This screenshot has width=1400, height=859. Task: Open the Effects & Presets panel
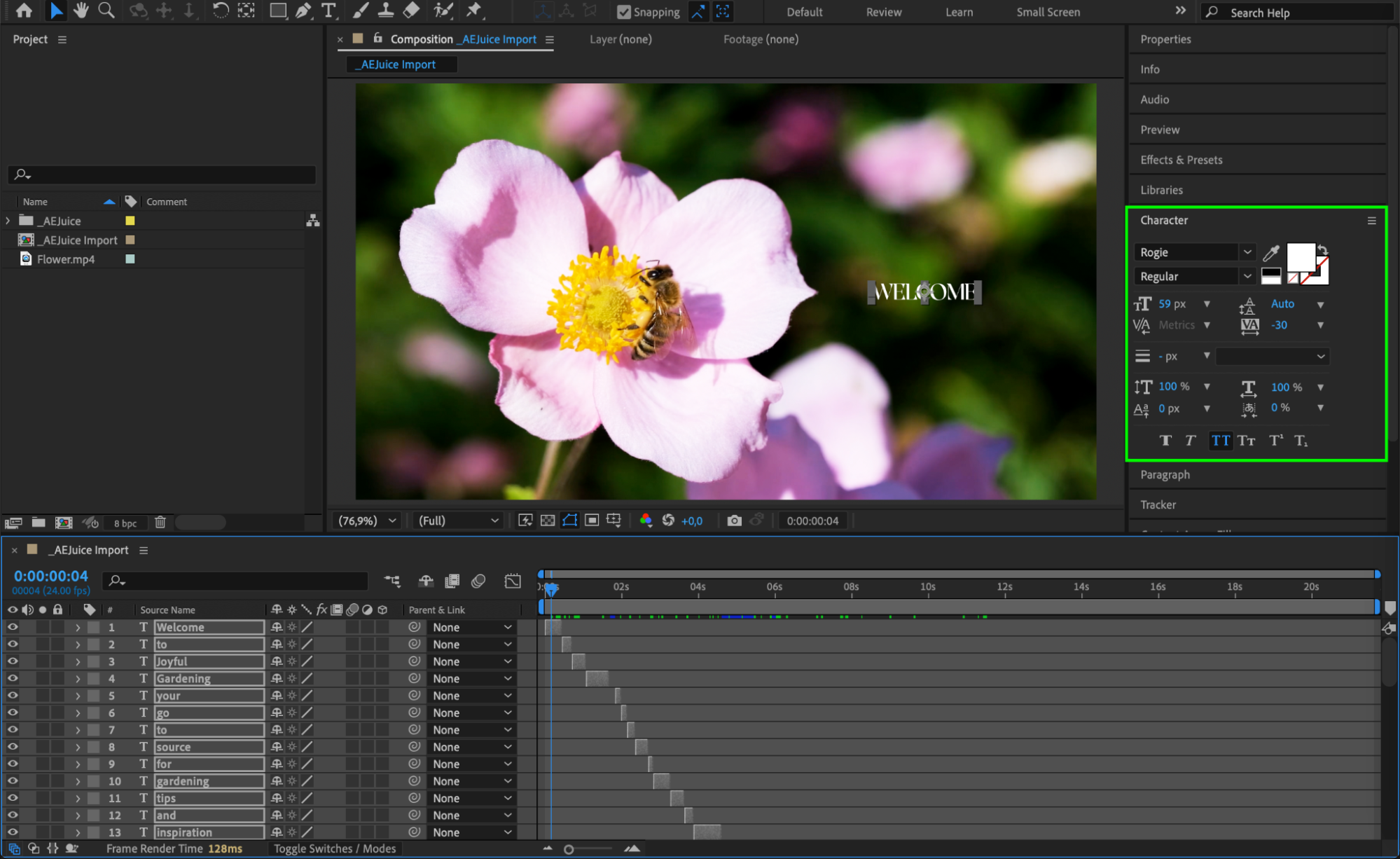pos(1181,160)
